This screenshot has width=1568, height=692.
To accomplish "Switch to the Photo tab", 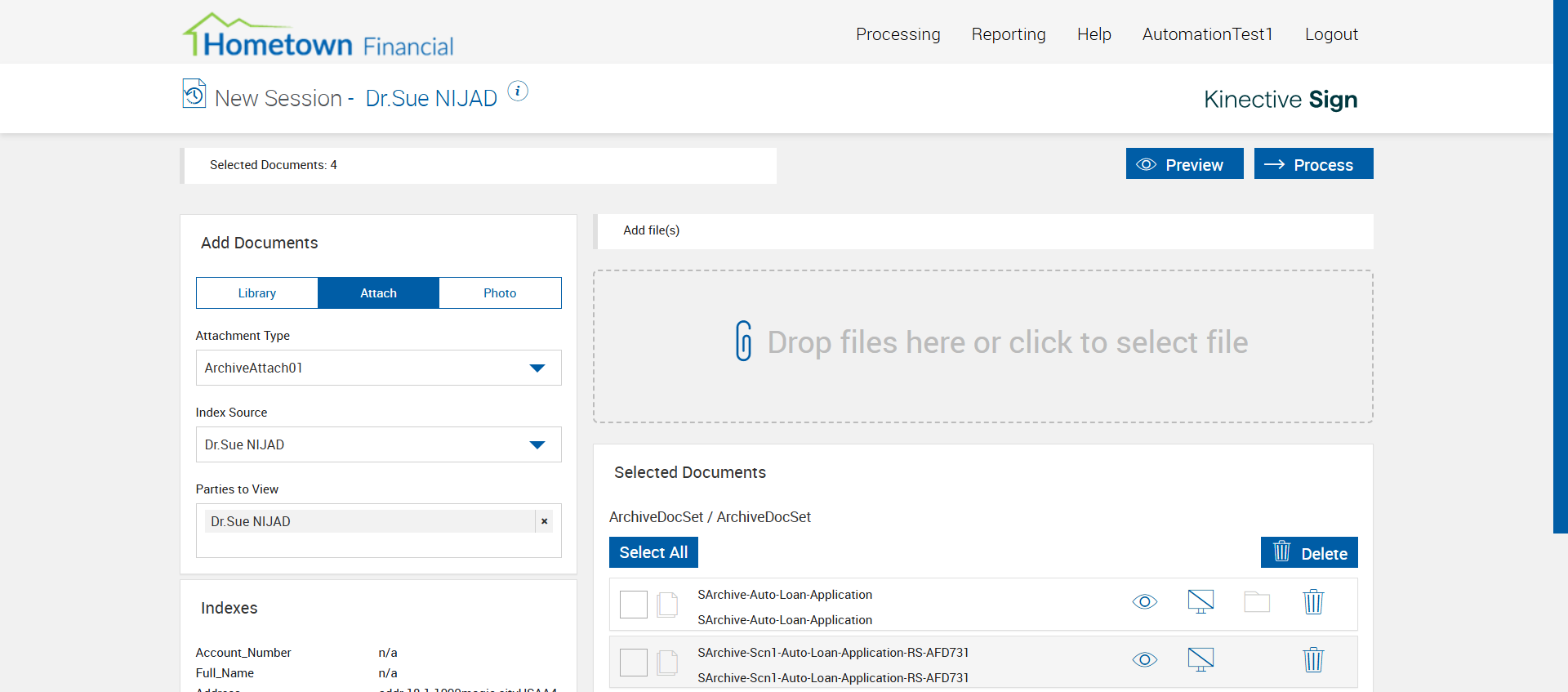I will click(500, 292).
